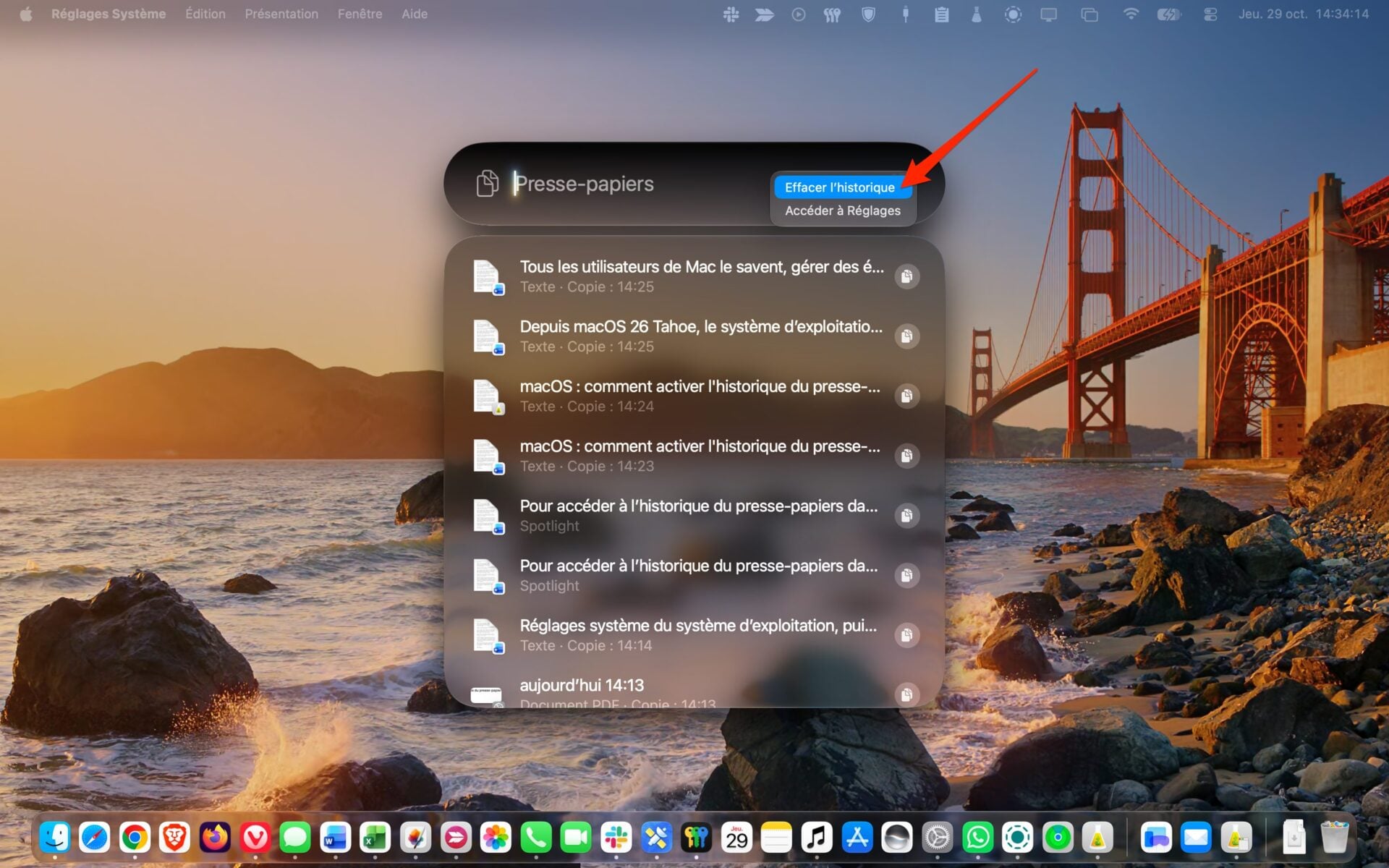Click the date and time in menu bar

click(x=1304, y=14)
